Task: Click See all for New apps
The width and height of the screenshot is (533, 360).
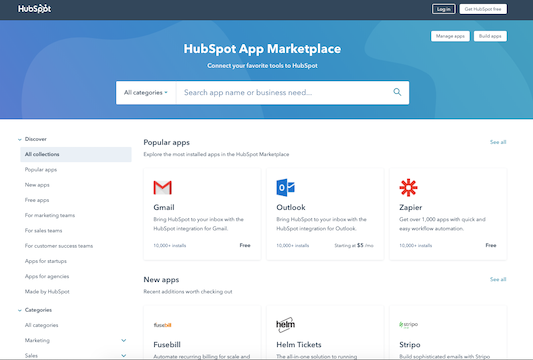Action: pyautogui.click(x=498, y=279)
